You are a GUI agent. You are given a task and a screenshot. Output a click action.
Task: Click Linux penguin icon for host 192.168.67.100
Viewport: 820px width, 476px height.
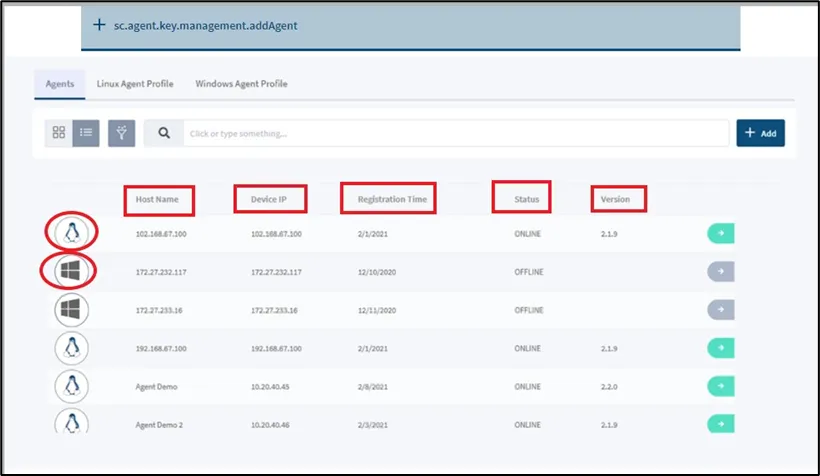pyautogui.click(x=72, y=348)
